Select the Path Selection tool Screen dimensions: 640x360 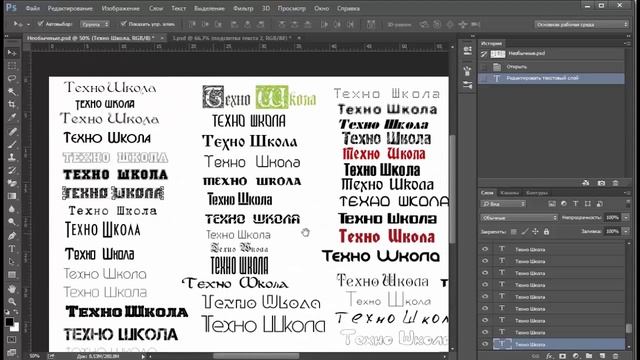click(12, 262)
